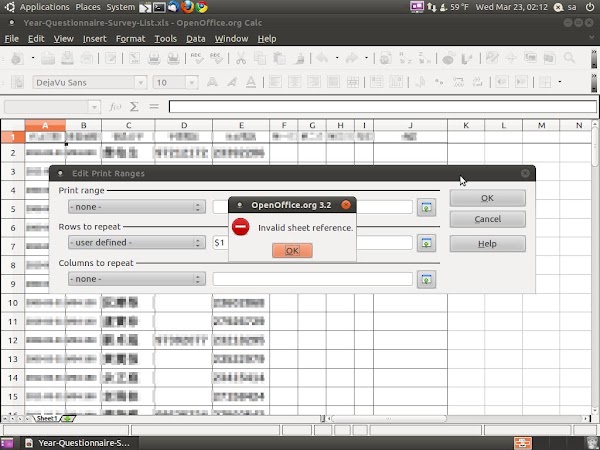The width and height of the screenshot is (600, 450).
Task: Launch Chrome from the top panel
Action: click(x=202, y=7)
